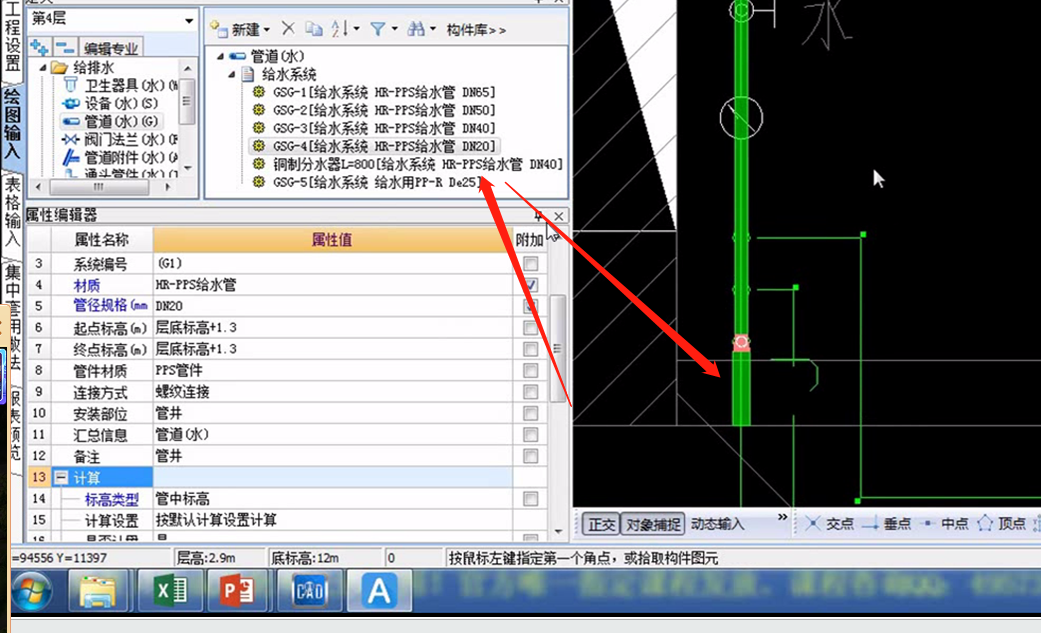Click the add specialty plus icon
The image size is (1041, 633).
tap(40, 47)
